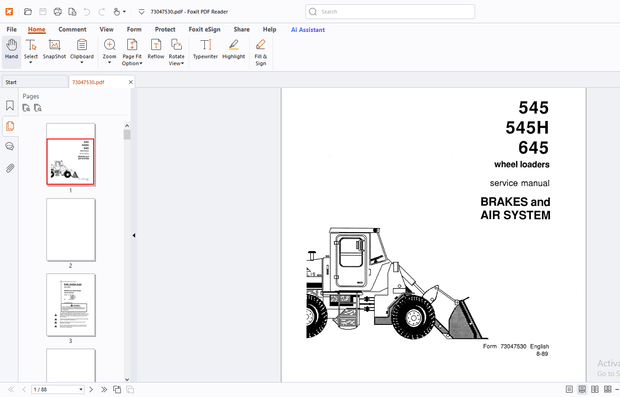Viewport: 620px width, 397px height.
Task: Open the Bookmarks panel in the sidebar
Action: (x=10, y=105)
